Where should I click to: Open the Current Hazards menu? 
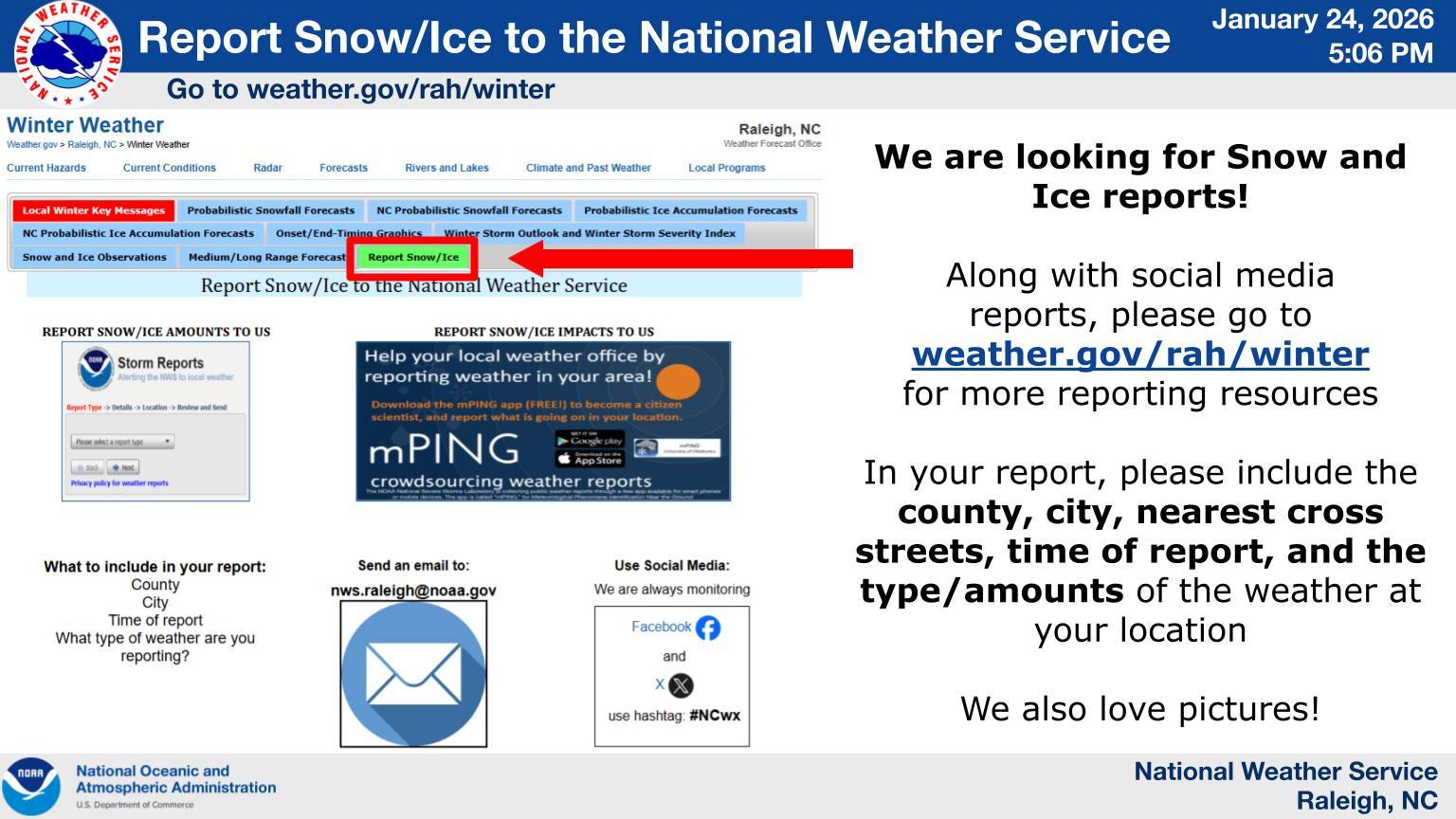(x=46, y=168)
